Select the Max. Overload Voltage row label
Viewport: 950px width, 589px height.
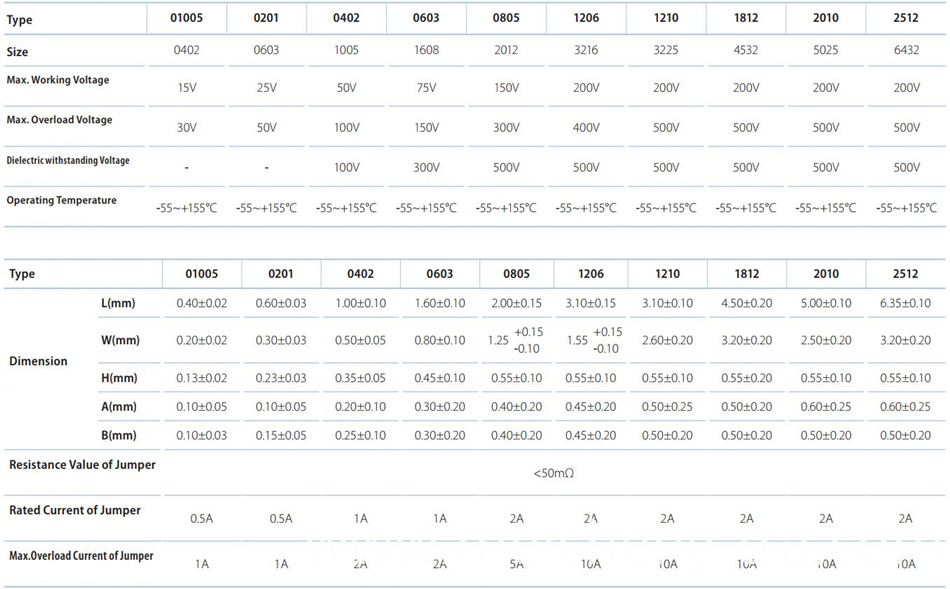click(59, 120)
